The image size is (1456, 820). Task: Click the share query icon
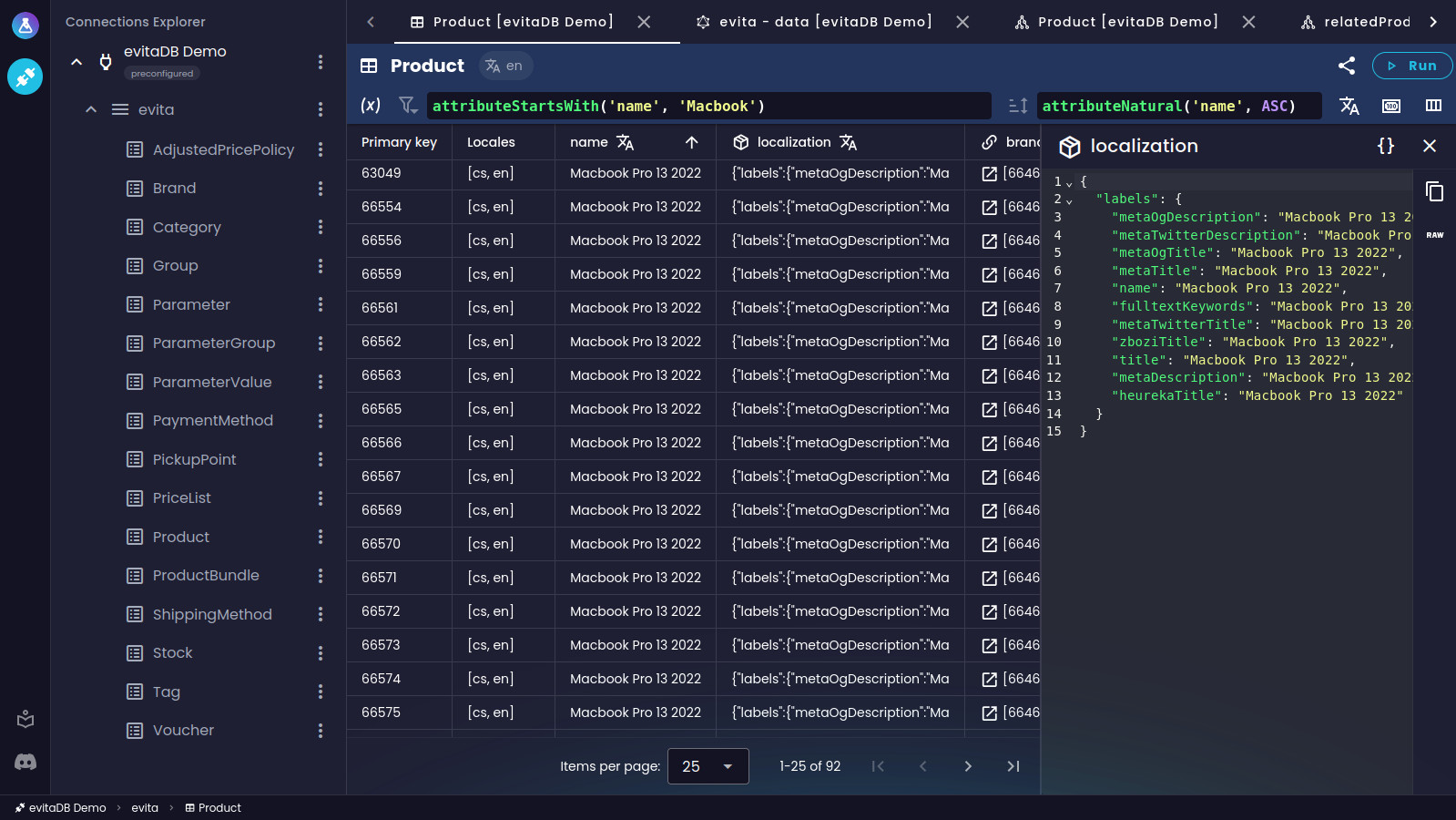(x=1347, y=66)
